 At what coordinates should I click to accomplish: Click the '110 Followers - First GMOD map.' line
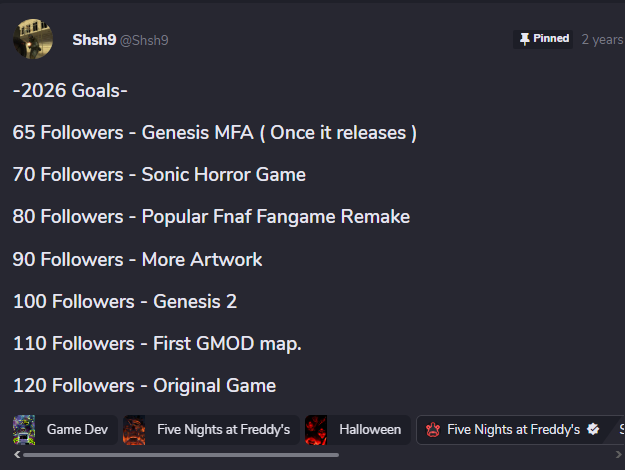[157, 343]
